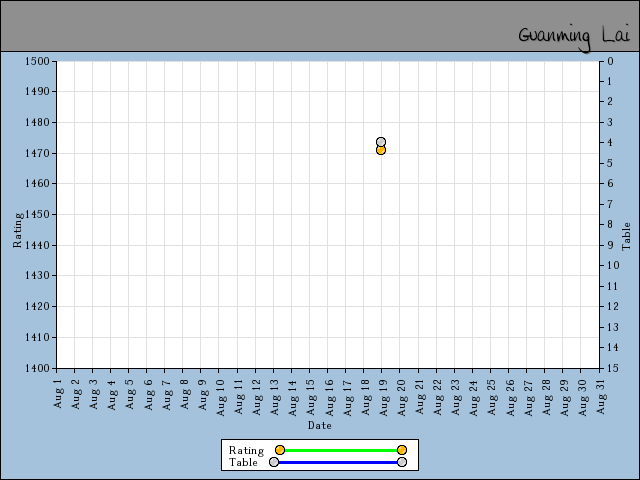Click the '10' table axis value
640x480 pixels.
point(613,265)
